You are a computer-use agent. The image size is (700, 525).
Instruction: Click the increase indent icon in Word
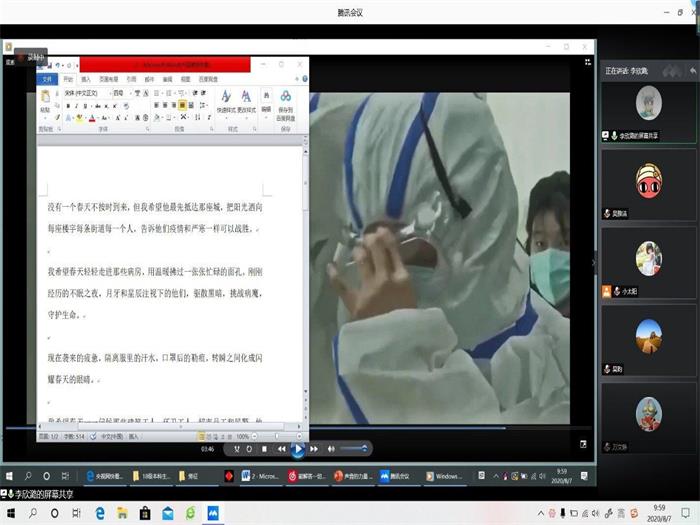coord(204,93)
